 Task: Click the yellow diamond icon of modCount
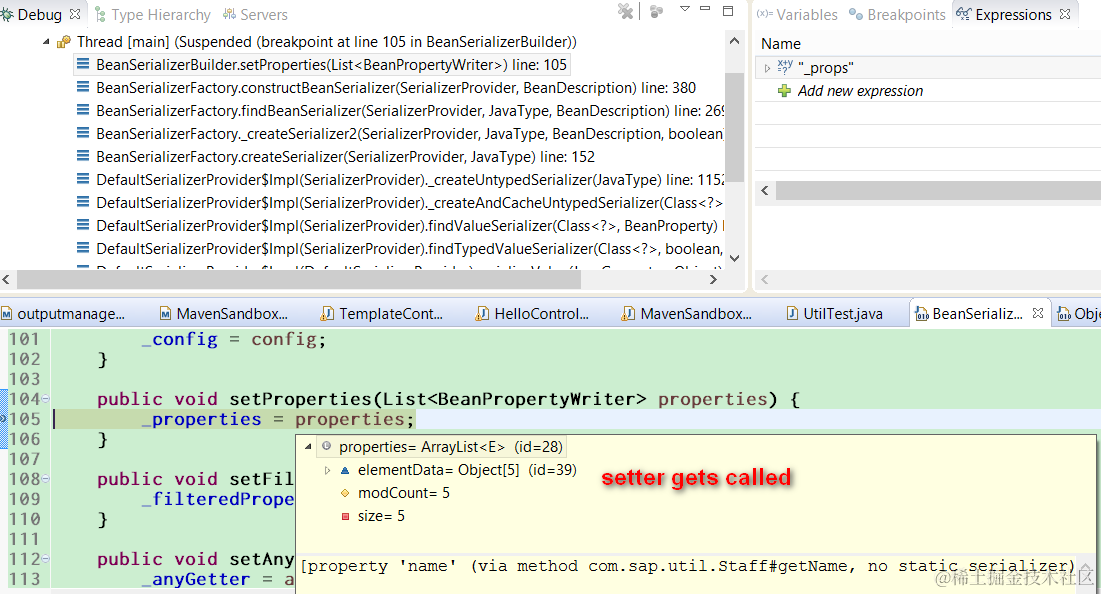[345, 493]
